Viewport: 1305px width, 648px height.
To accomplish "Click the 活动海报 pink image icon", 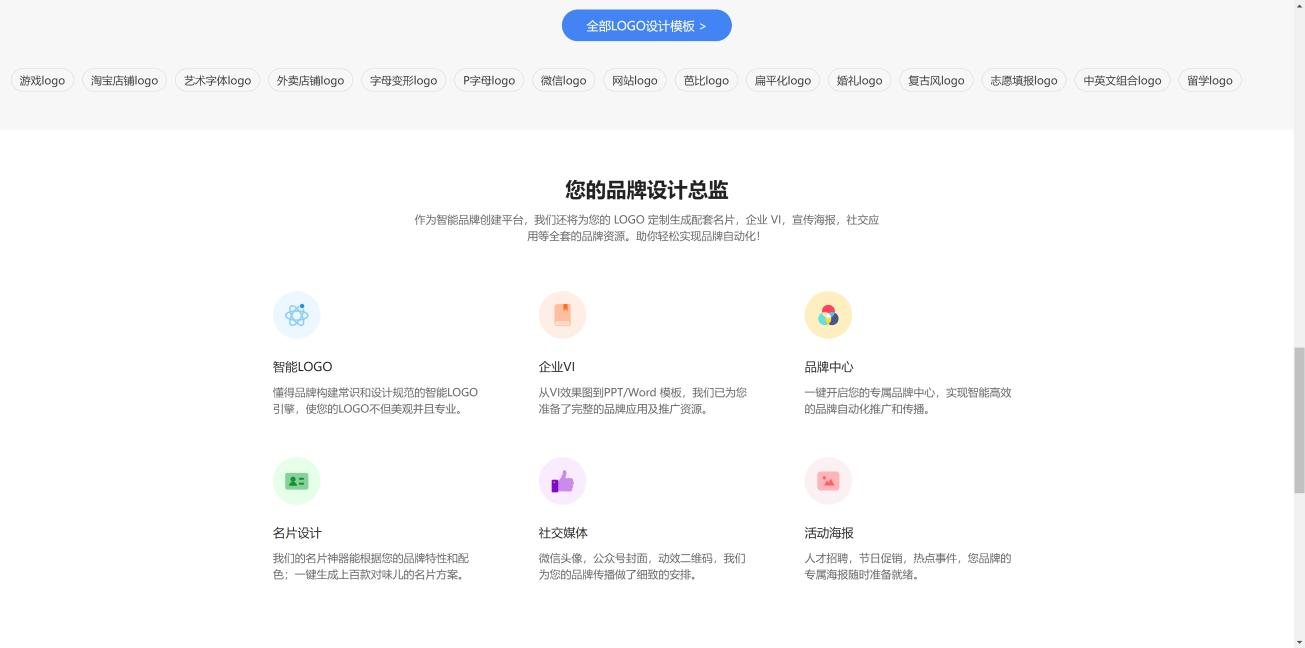I will click(828, 481).
